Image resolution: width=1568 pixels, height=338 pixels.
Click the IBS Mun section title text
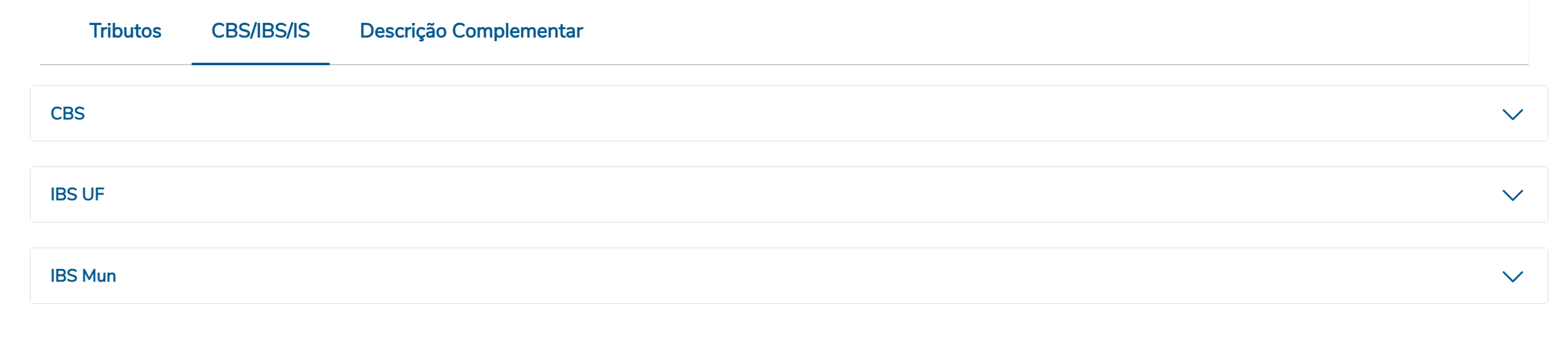point(83,276)
